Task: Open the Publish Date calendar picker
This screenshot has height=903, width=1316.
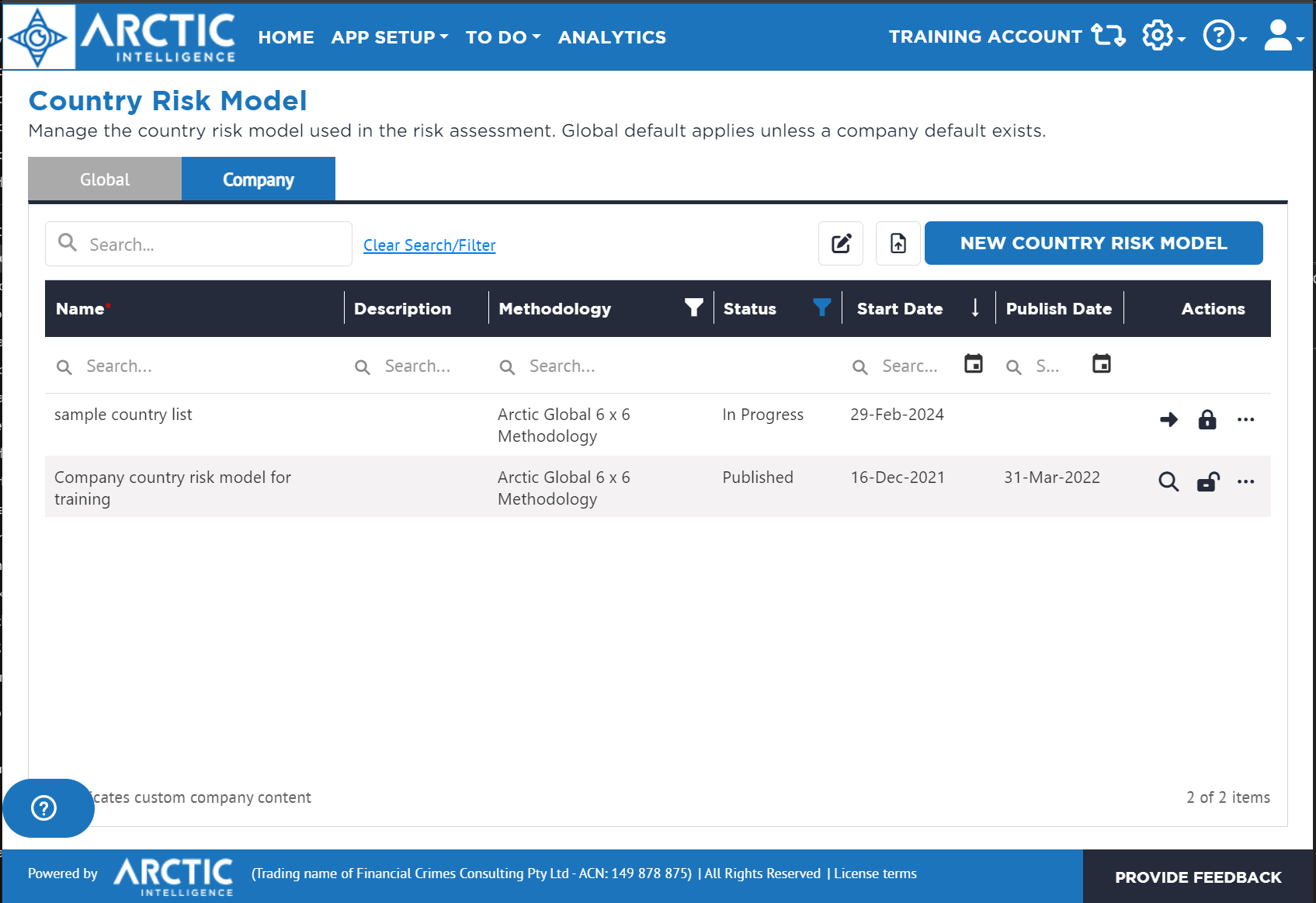Action: point(1101,363)
